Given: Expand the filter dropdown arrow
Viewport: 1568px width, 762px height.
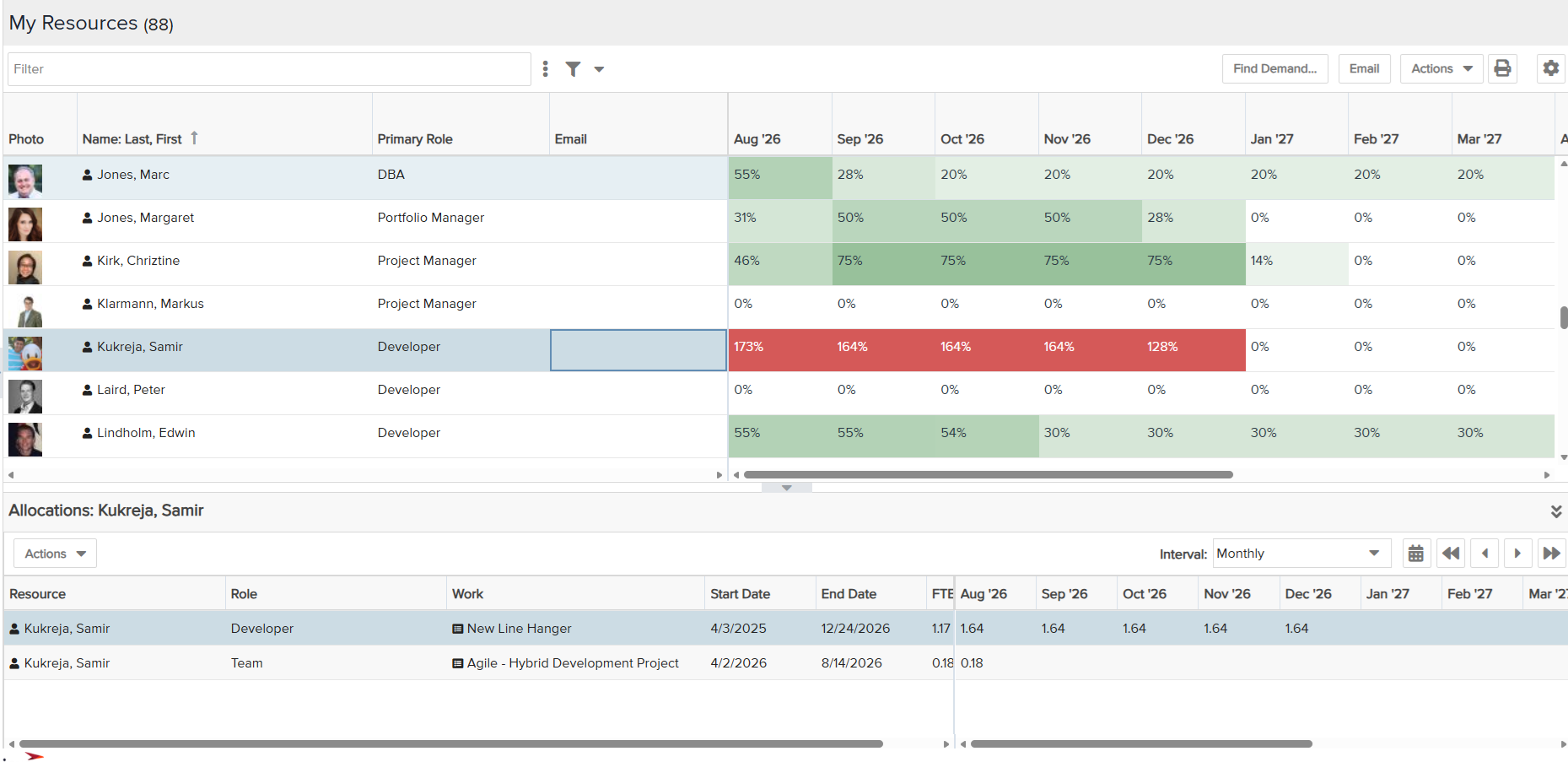Looking at the screenshot, I should 599,69.
